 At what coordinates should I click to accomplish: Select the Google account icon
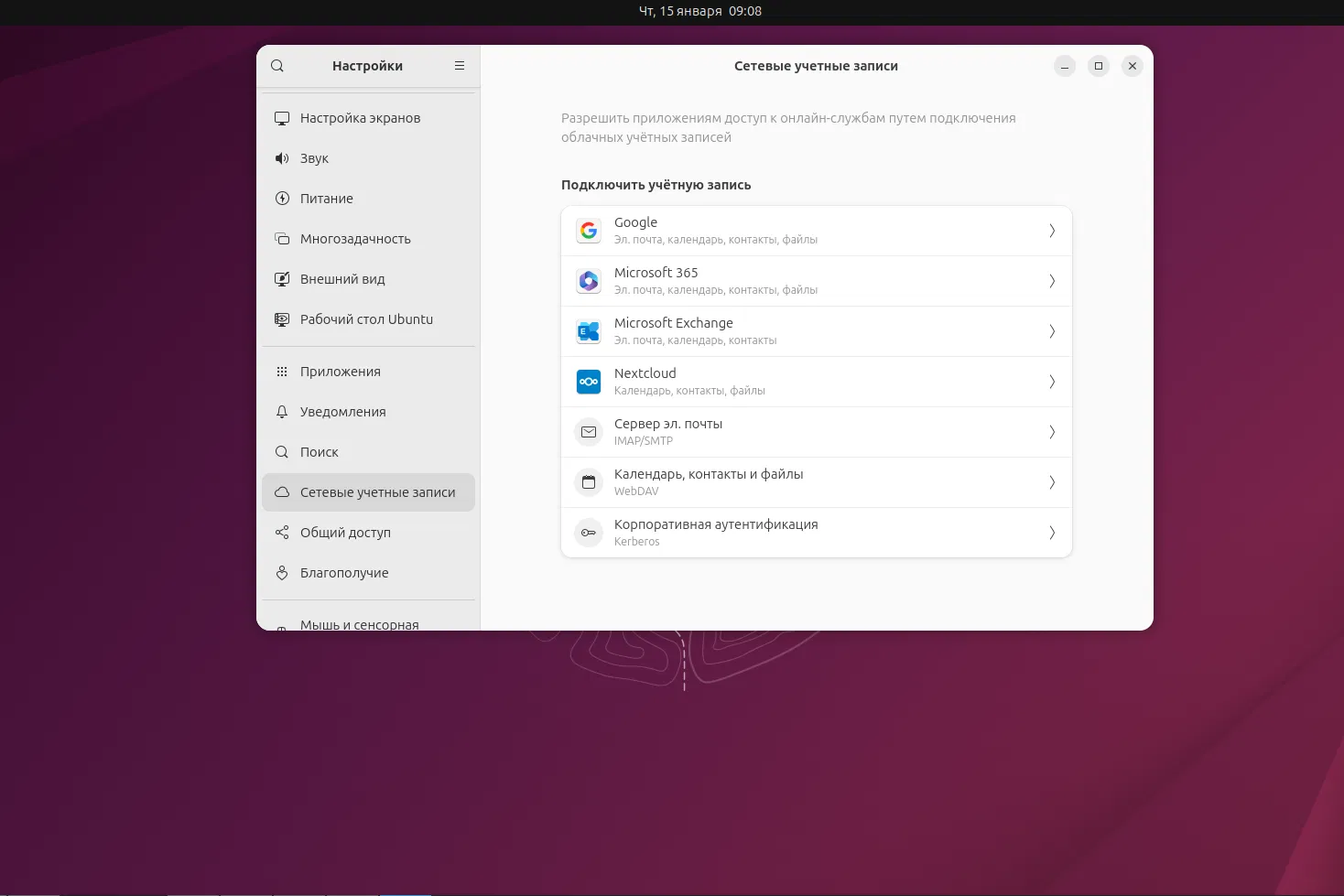(x=588, y=230)
